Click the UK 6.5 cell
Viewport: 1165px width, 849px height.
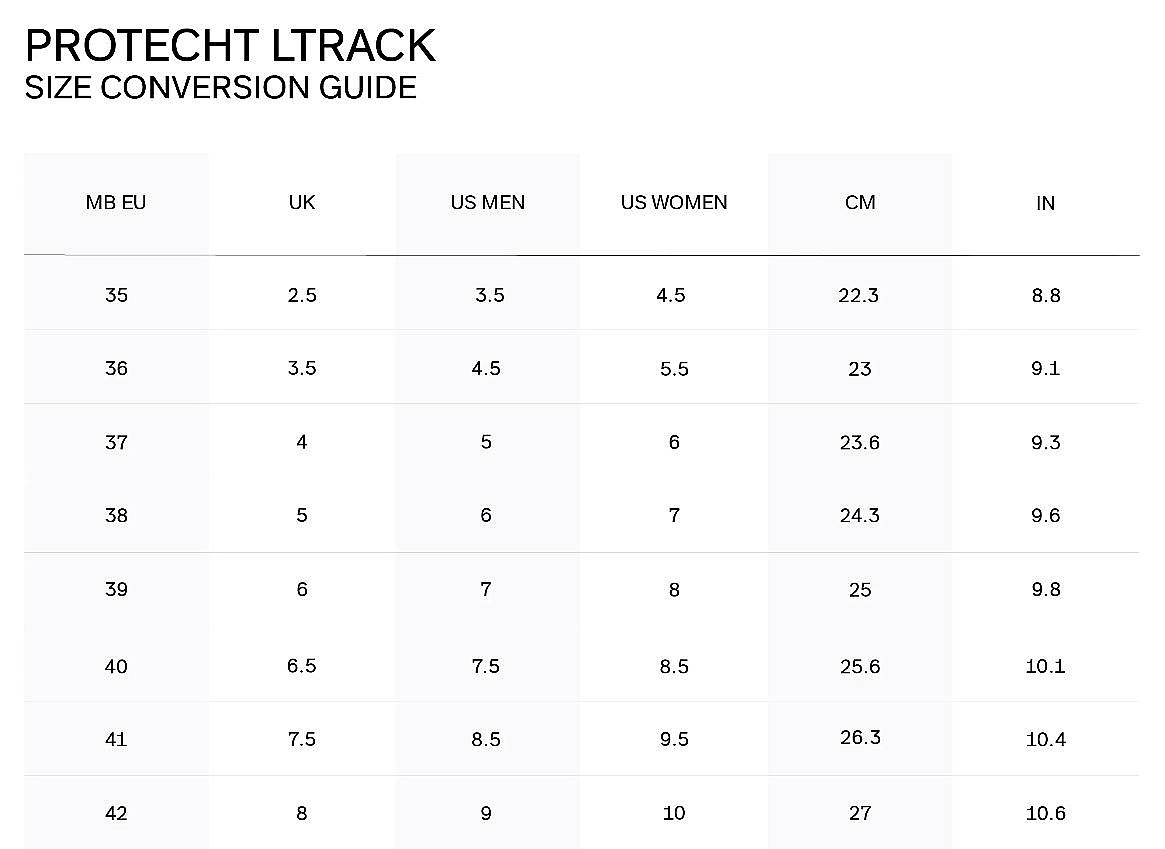[x=302, y=666]
